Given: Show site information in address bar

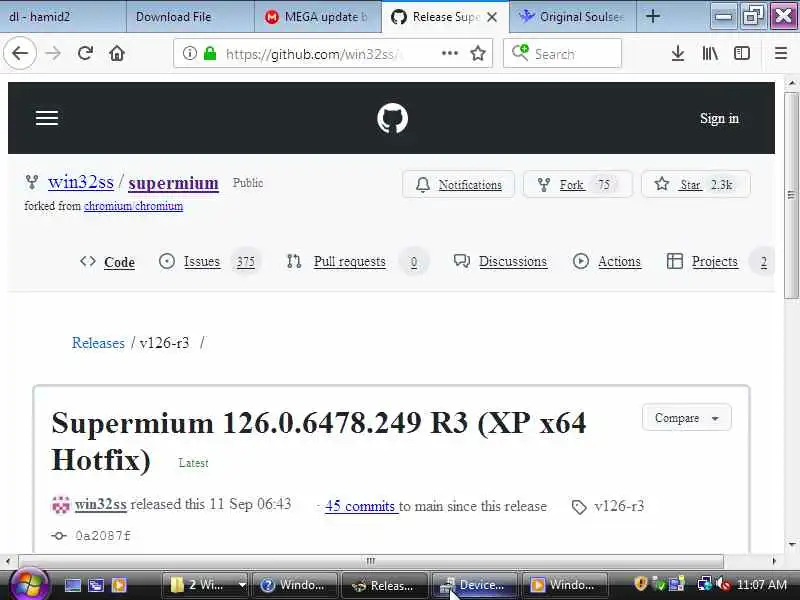Looking at the screenshot, I should click(189, 53).
